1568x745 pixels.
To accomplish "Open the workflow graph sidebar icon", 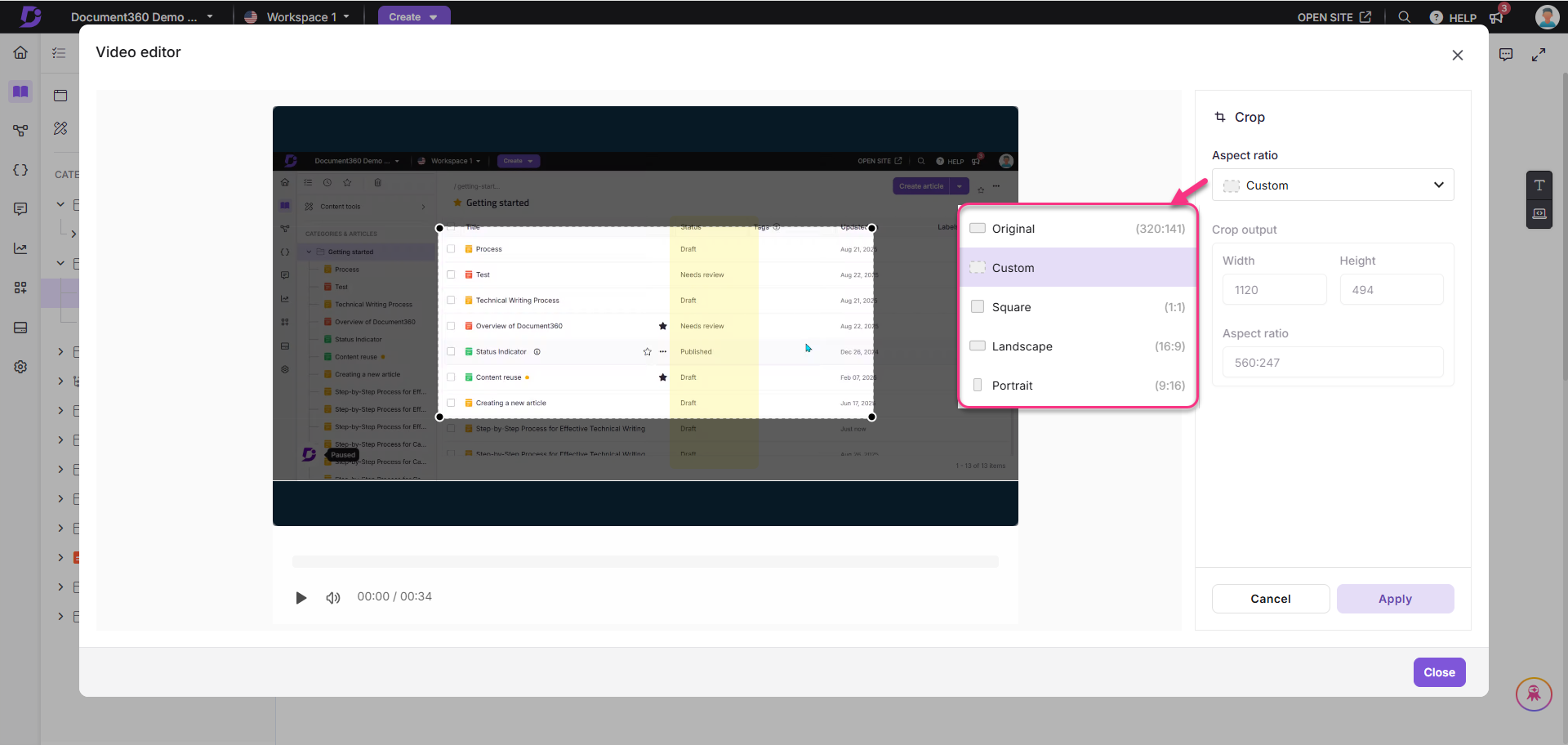I will tap(20, 131).
